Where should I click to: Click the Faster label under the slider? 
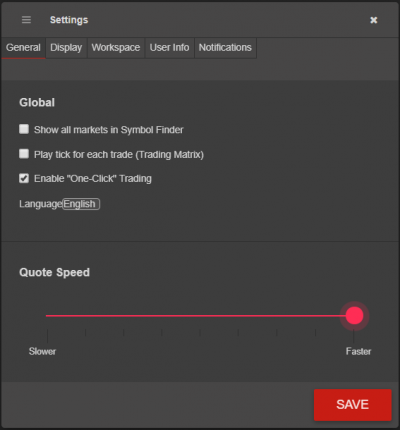click(x=358, y=351)
